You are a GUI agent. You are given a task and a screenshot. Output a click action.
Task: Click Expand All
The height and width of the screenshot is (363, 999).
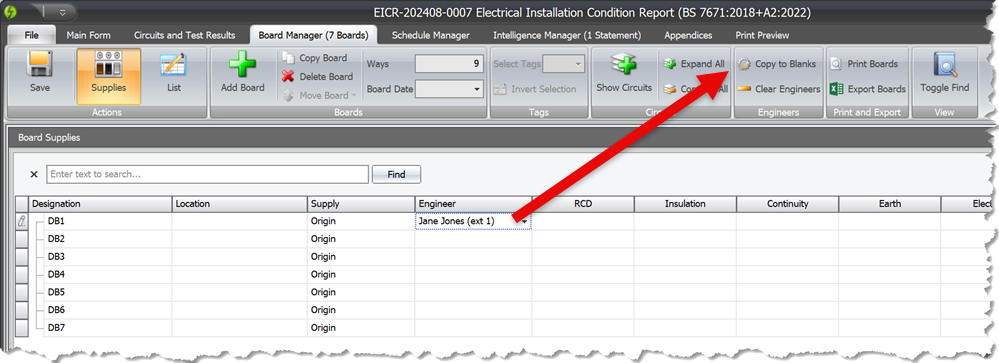[695, 64]
